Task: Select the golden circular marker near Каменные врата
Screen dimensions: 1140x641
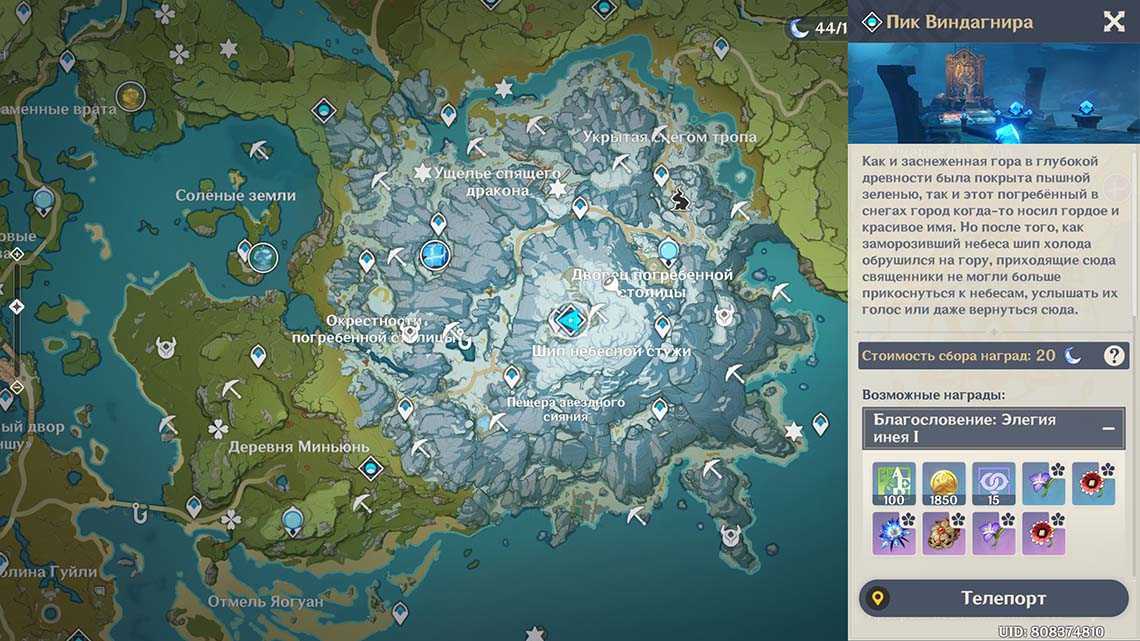Action: point(130,96)
